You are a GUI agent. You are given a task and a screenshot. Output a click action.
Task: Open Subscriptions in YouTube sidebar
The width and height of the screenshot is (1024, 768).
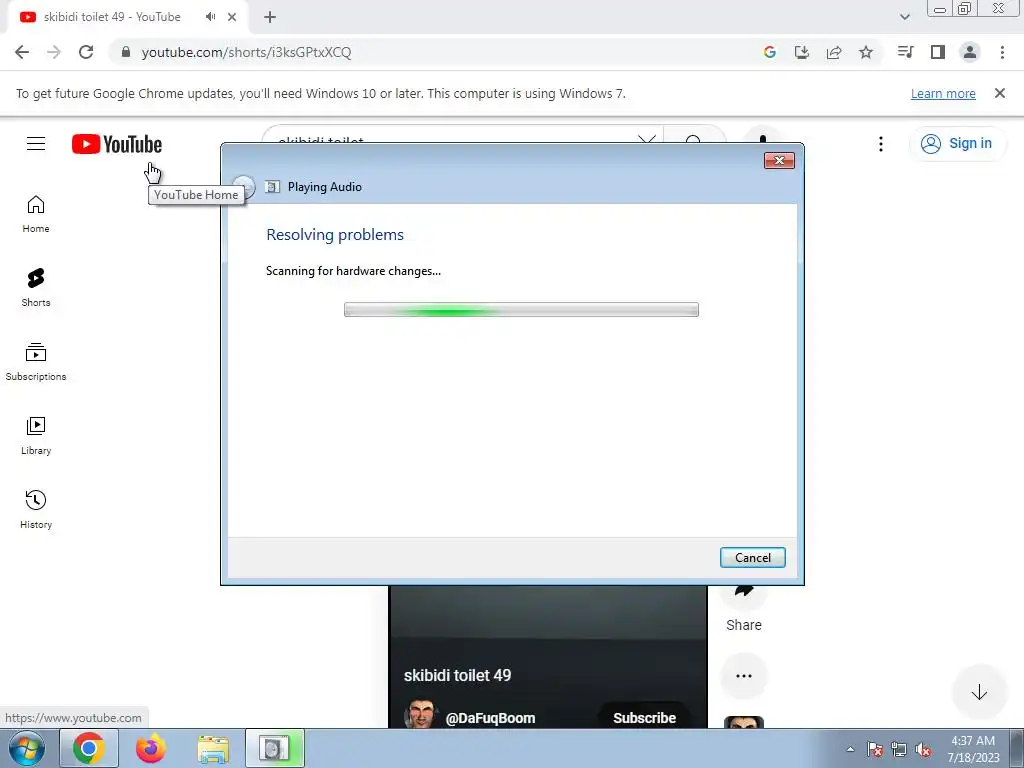36,362
